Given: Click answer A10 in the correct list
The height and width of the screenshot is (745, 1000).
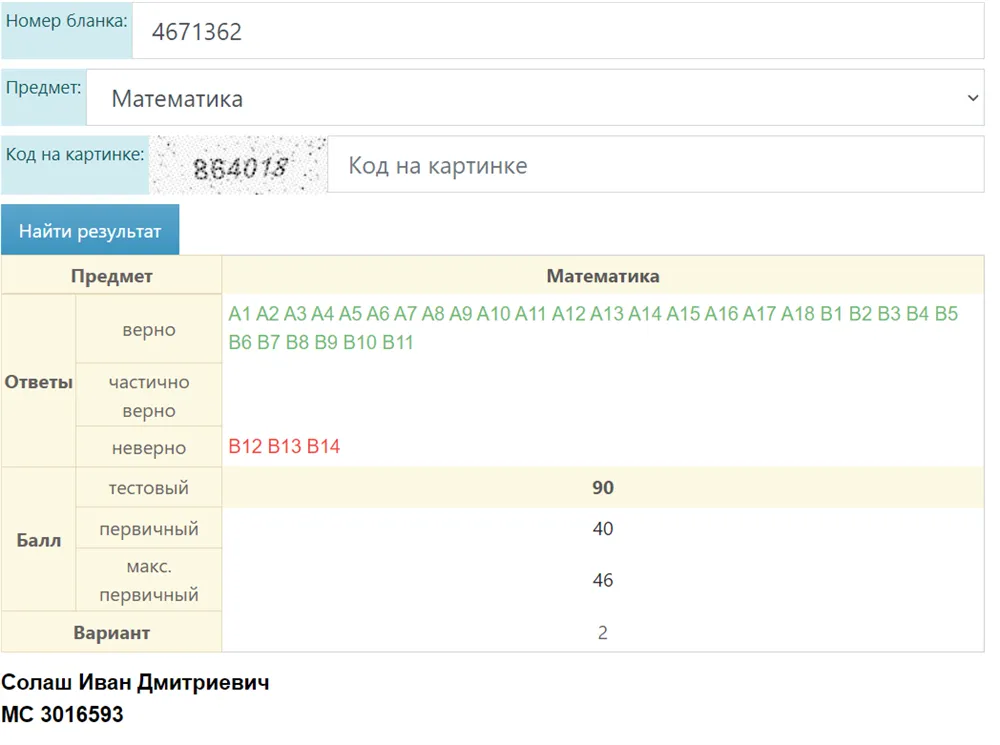Looking at the screenshot, I should 494,314.
